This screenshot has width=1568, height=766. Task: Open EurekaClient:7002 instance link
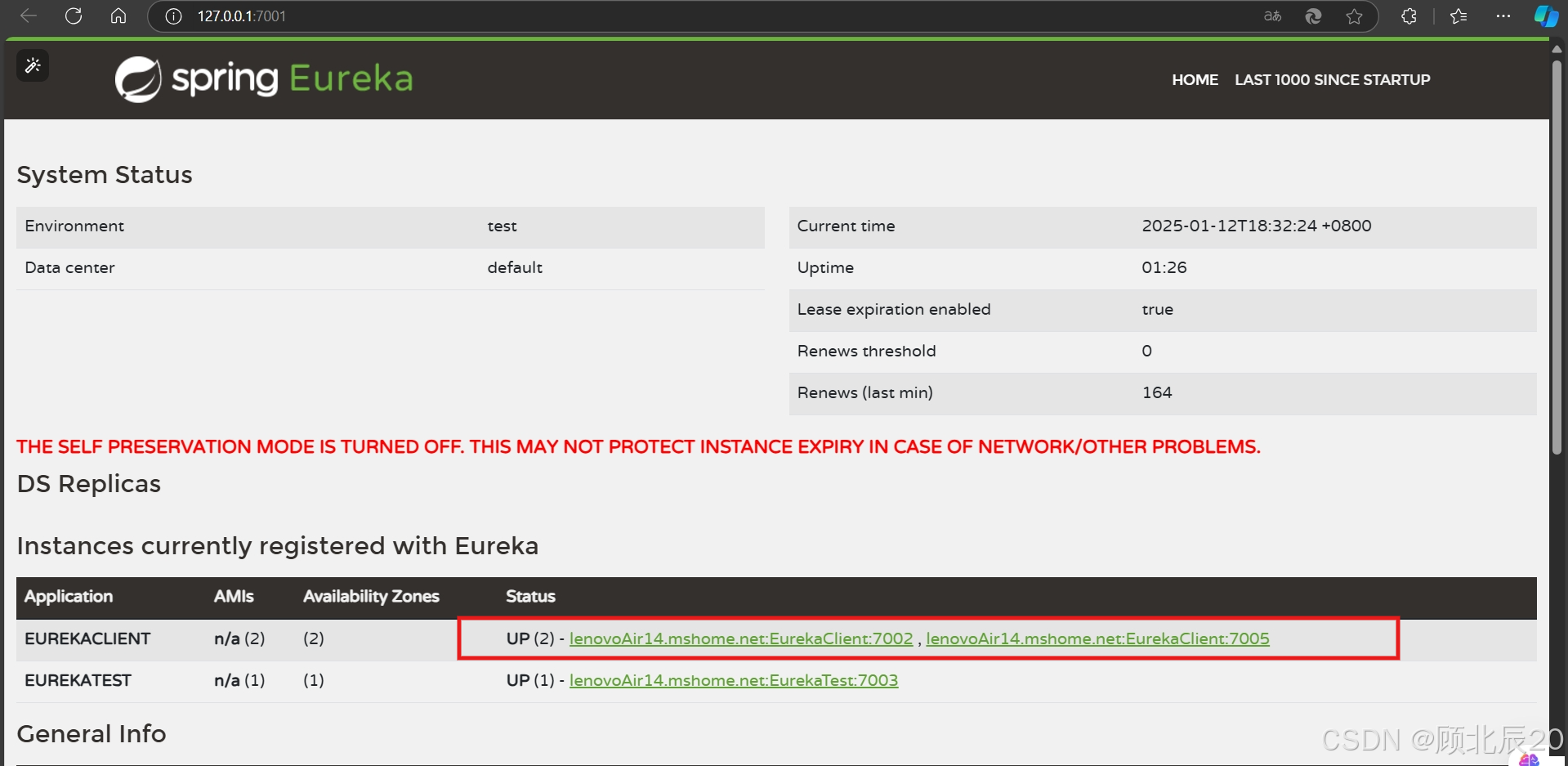[x=741, y=638]
